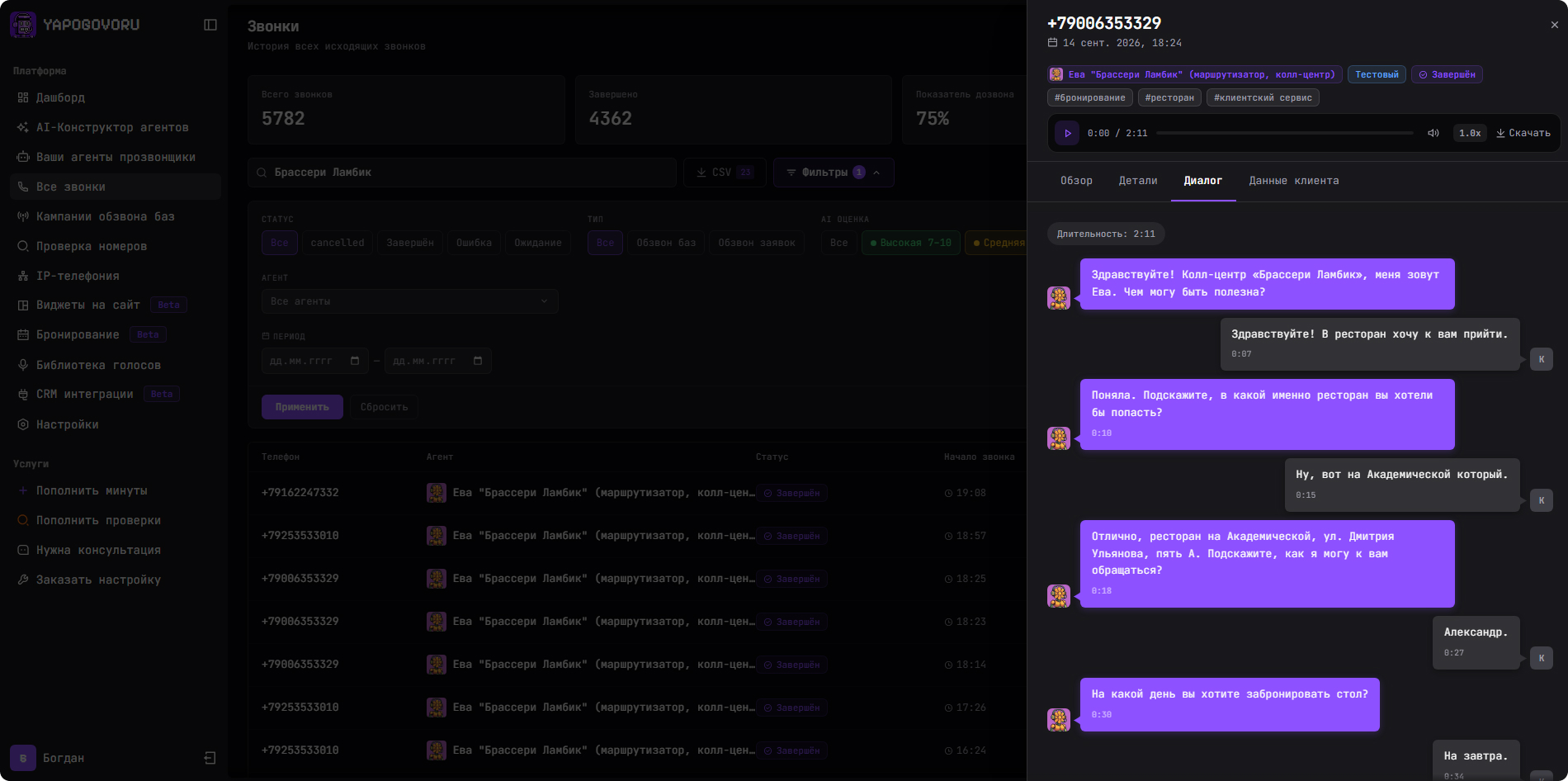Image resolution: width=1568 pixels, height=781 pixels.
Task: Open Библиотека голосов
Action: pos(116,365)
